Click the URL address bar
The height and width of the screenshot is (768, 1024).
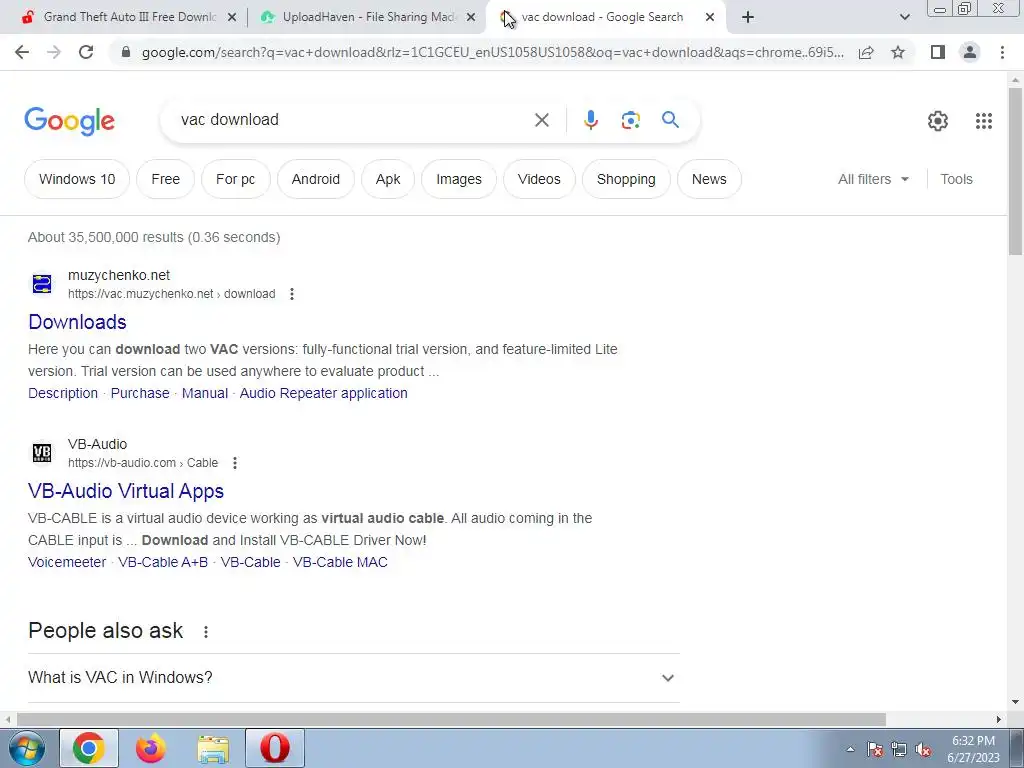tap(492, 52)
